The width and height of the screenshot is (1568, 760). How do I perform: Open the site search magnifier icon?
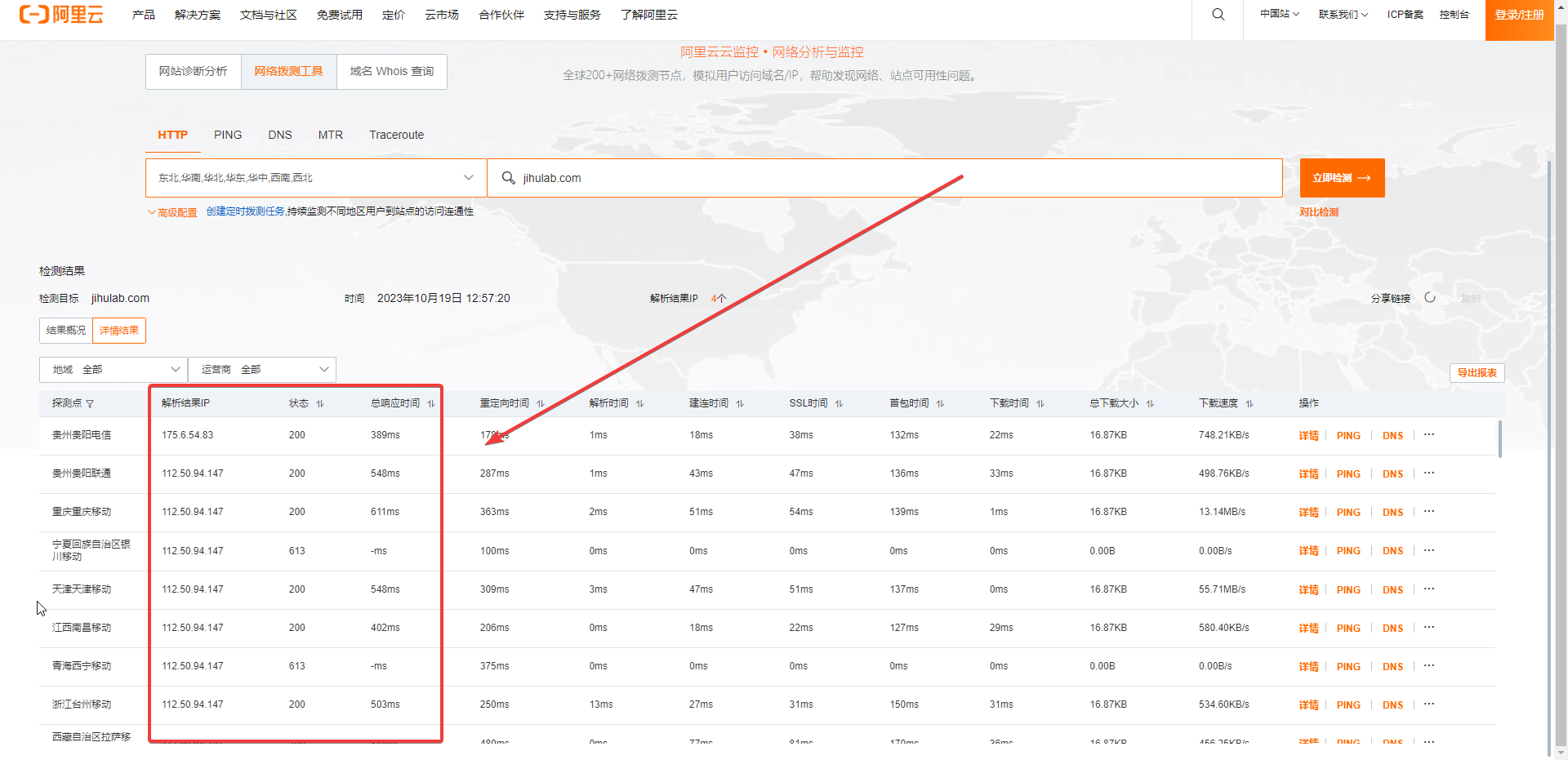click(1218, 15)
